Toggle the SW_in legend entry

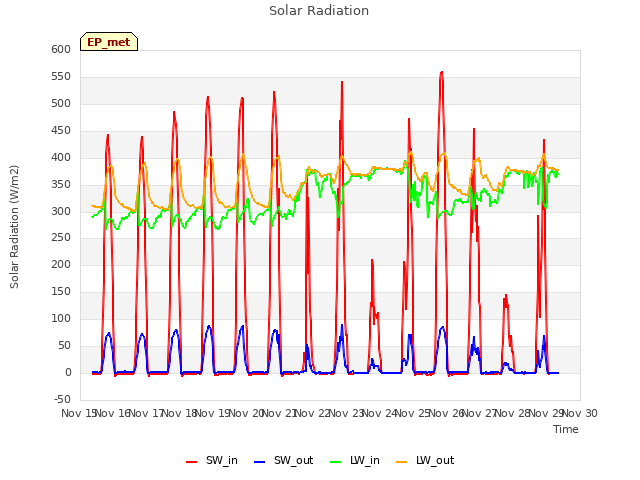coord(211,460)
